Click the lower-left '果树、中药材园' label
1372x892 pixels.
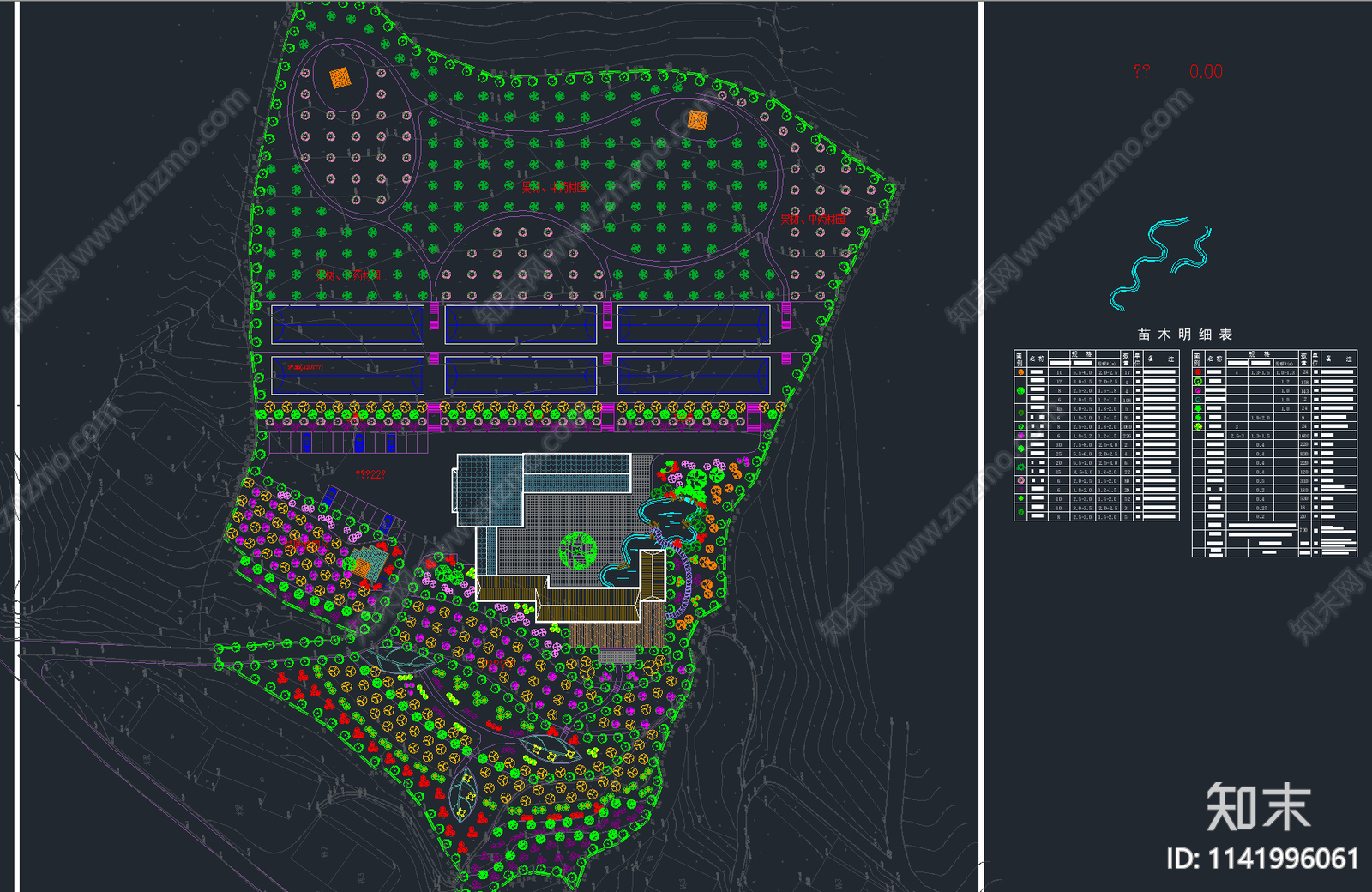348,275
